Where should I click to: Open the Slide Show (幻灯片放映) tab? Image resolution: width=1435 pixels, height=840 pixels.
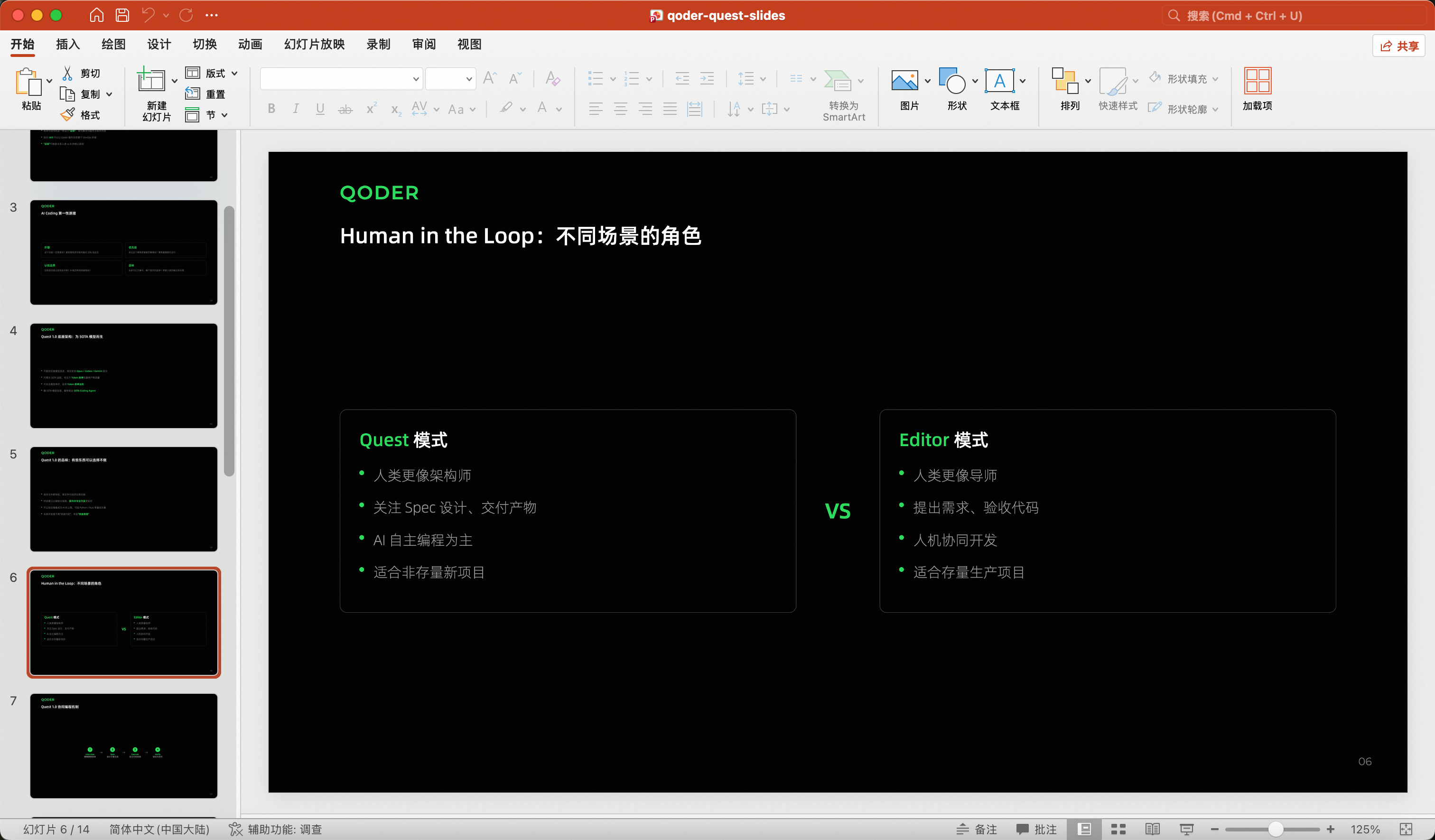coord(314,44)
